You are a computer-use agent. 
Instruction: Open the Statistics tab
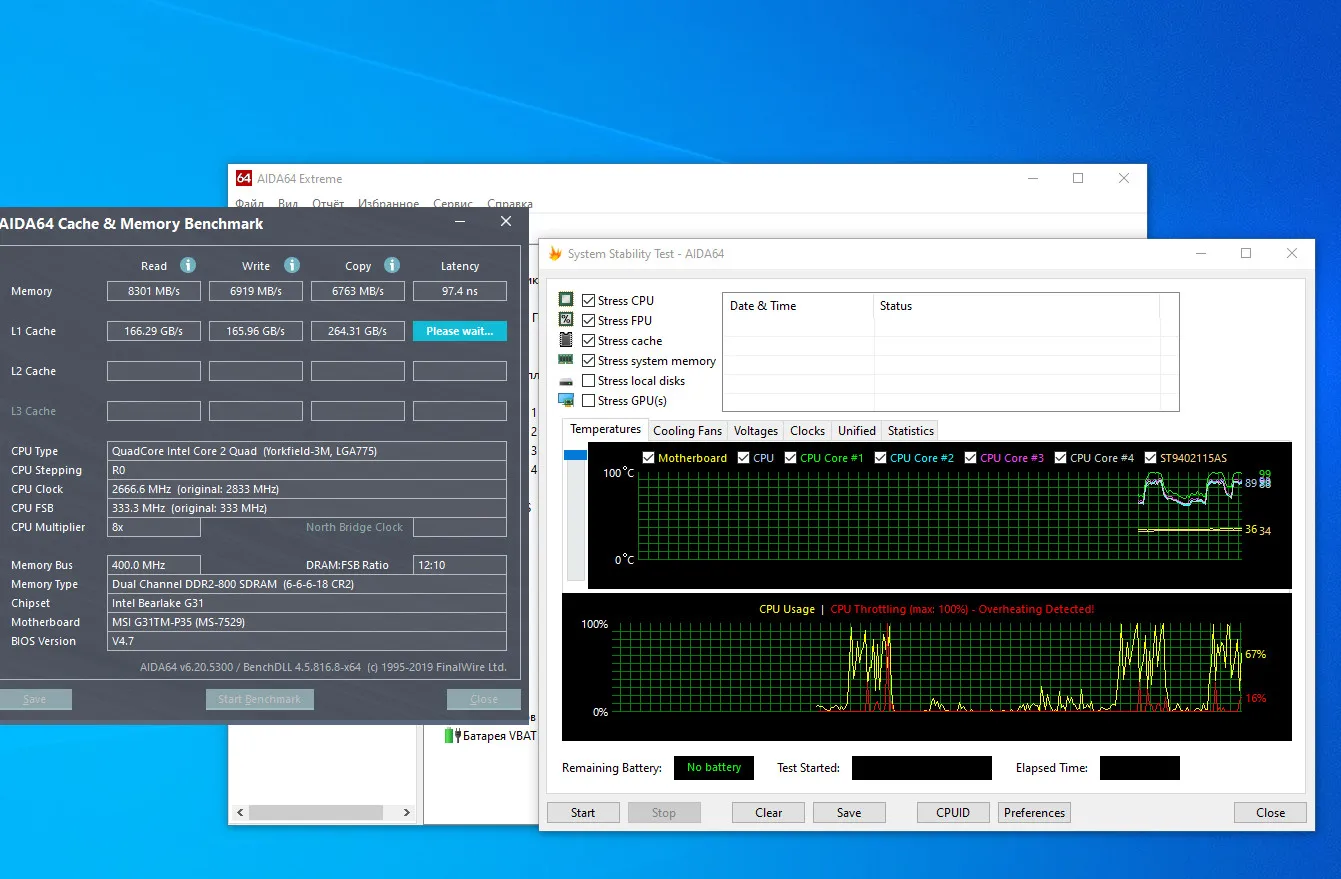(910, 431)
